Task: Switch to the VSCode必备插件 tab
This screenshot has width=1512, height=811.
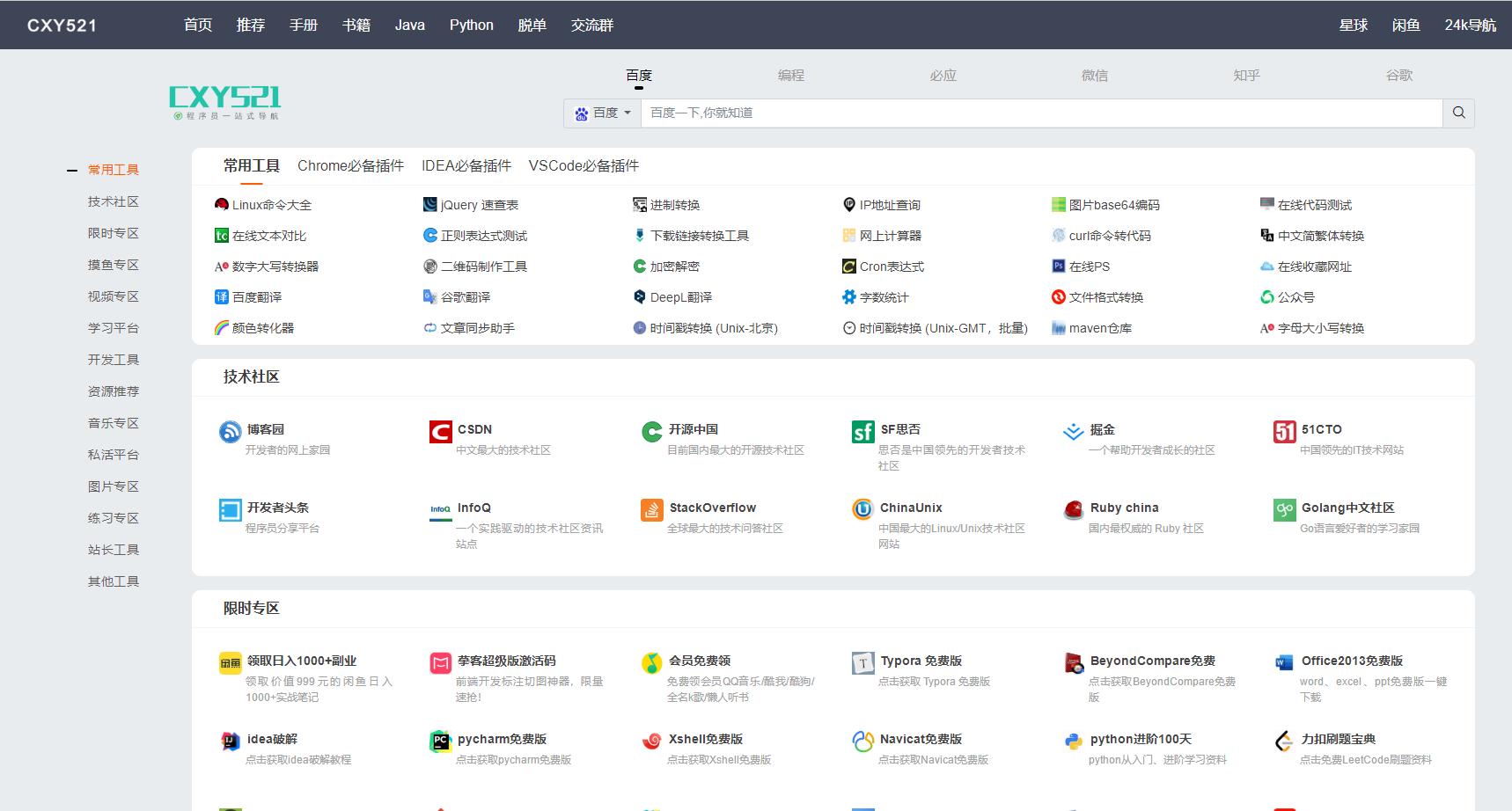Action: tap(584, 165)
